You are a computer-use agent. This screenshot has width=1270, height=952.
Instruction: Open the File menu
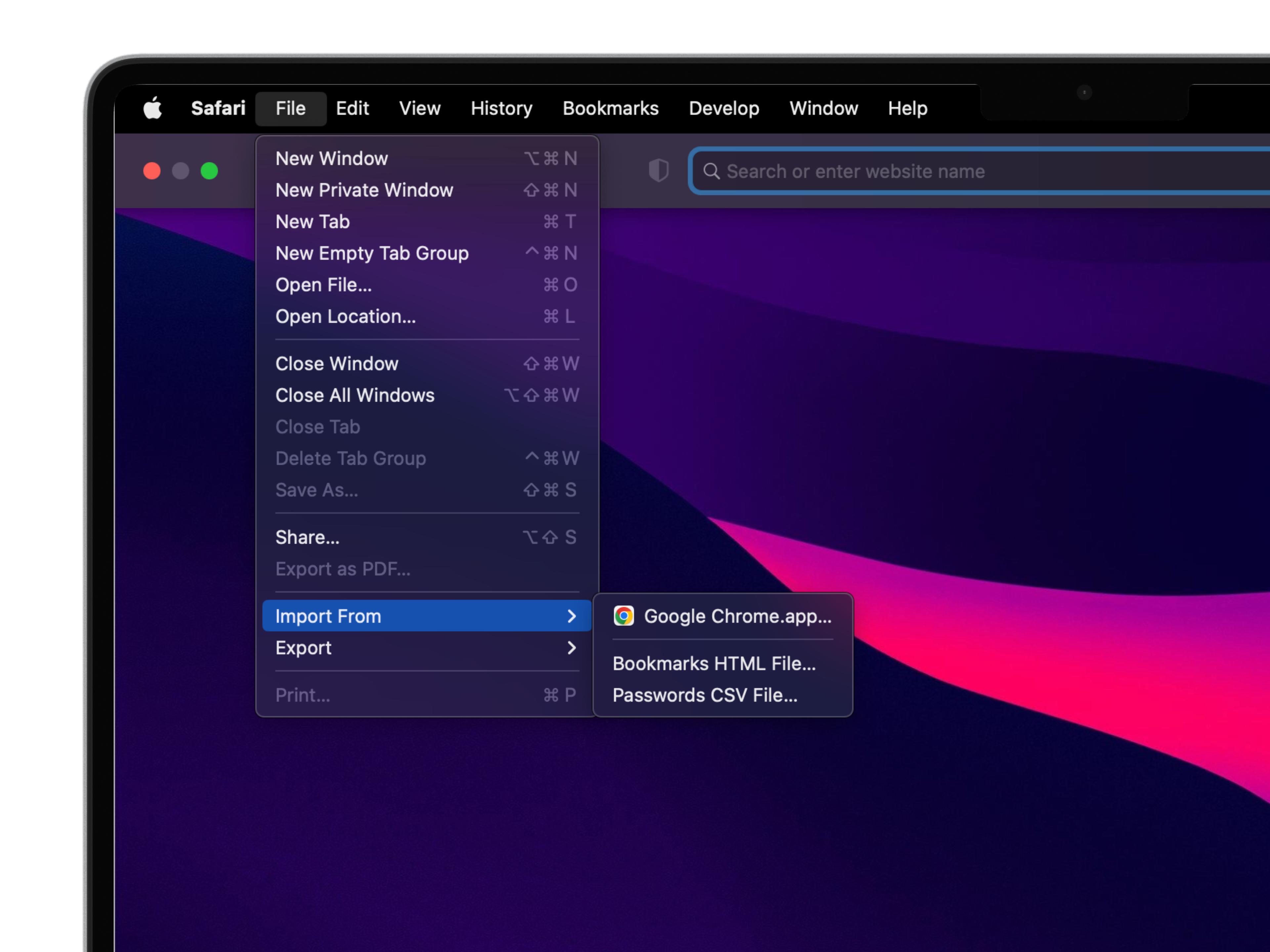click(x=290, y=108)
